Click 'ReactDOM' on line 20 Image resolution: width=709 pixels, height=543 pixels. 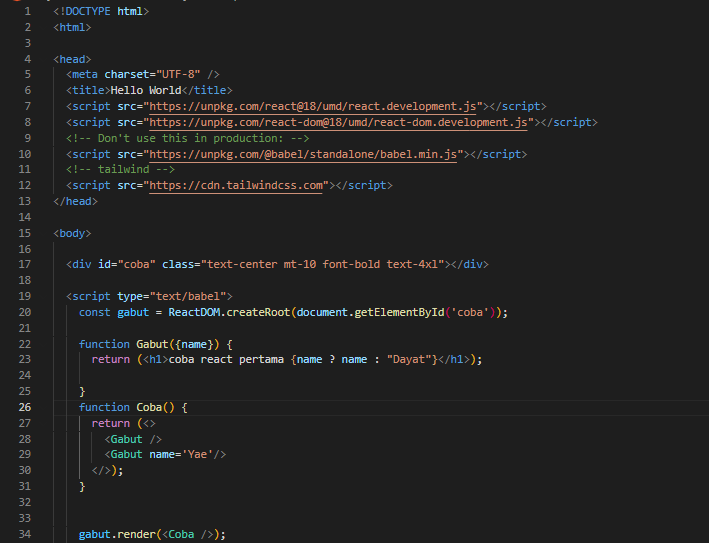(x=194, y=312)
